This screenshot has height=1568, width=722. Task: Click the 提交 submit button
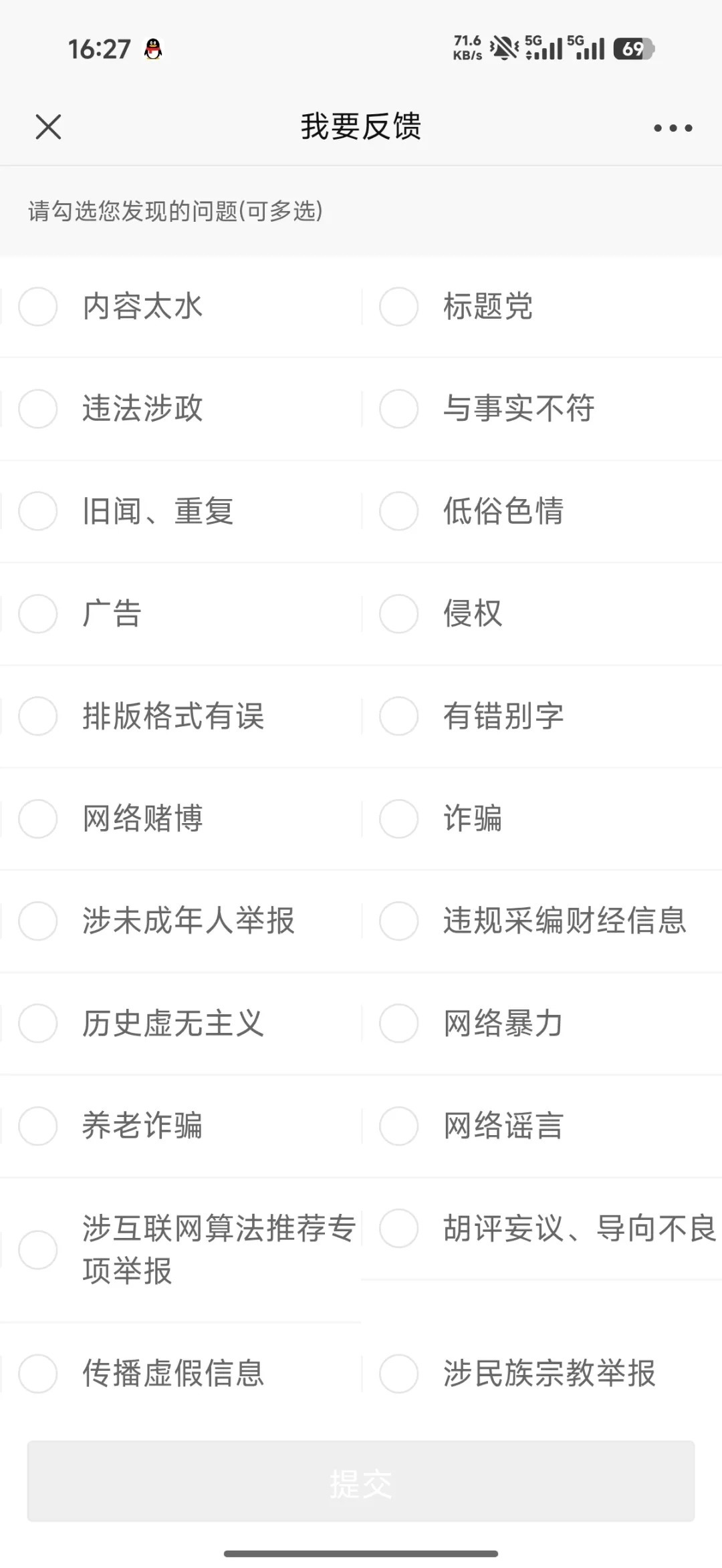[361, 1481]
